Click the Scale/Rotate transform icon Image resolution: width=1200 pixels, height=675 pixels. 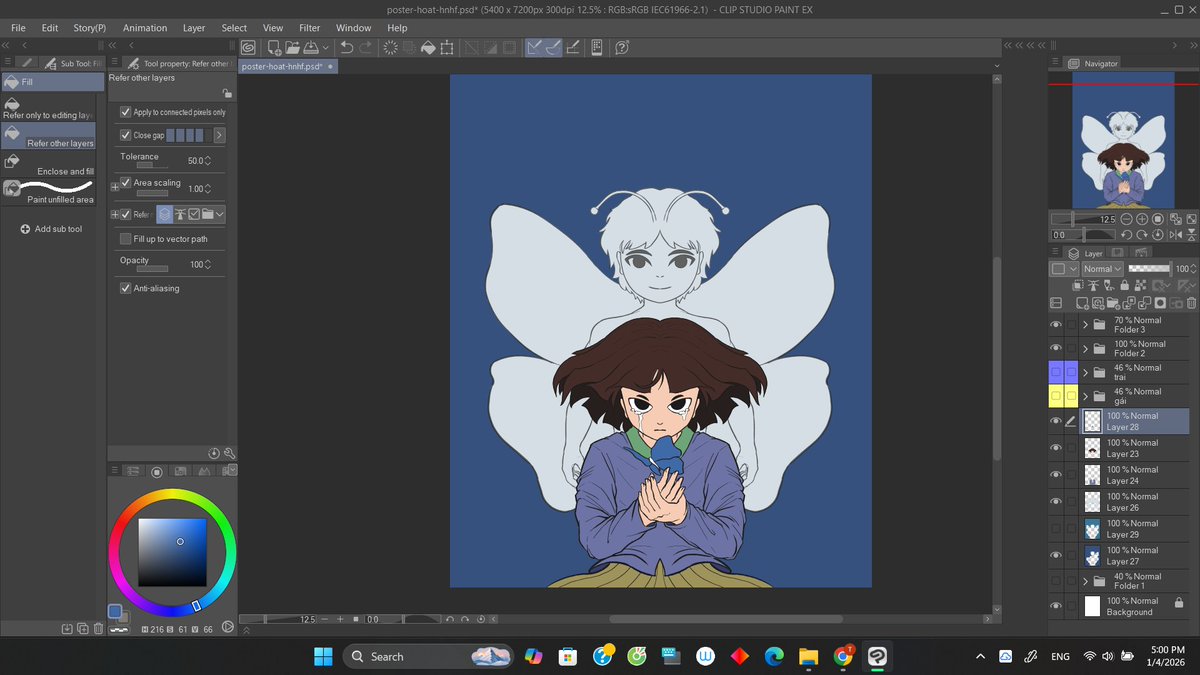click(x=447, y=47)
